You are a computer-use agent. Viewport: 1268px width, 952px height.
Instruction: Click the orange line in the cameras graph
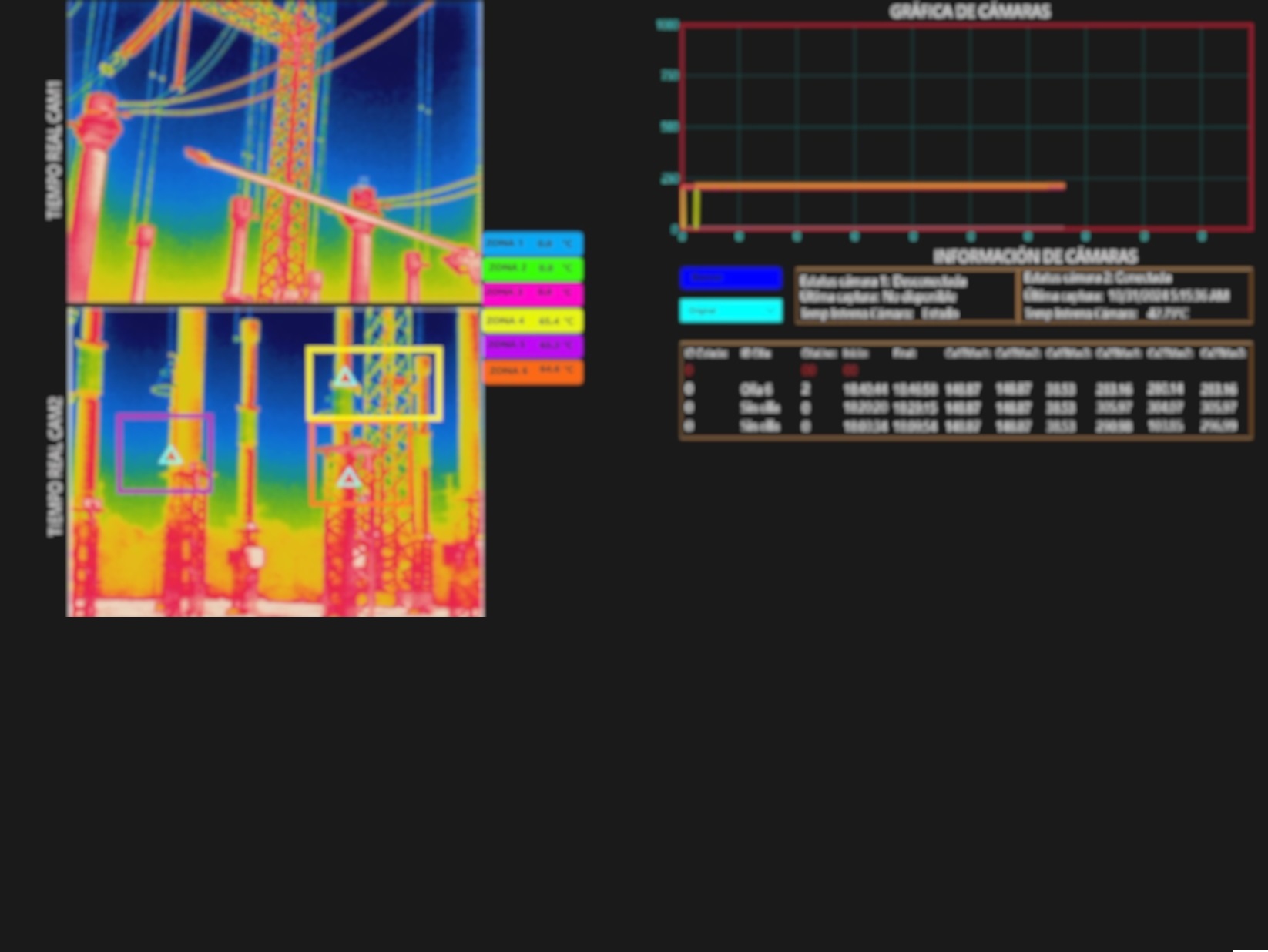click(x=878, y=186)
